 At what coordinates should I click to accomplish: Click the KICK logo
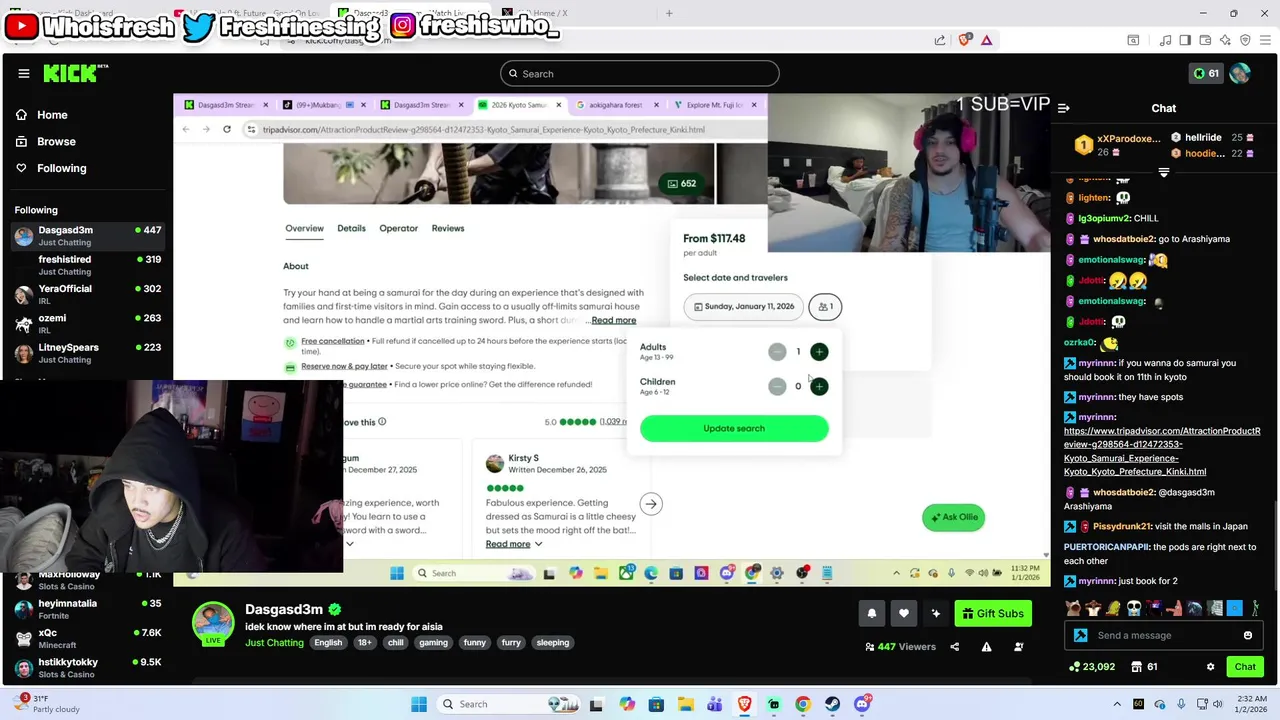coord(76,73)
